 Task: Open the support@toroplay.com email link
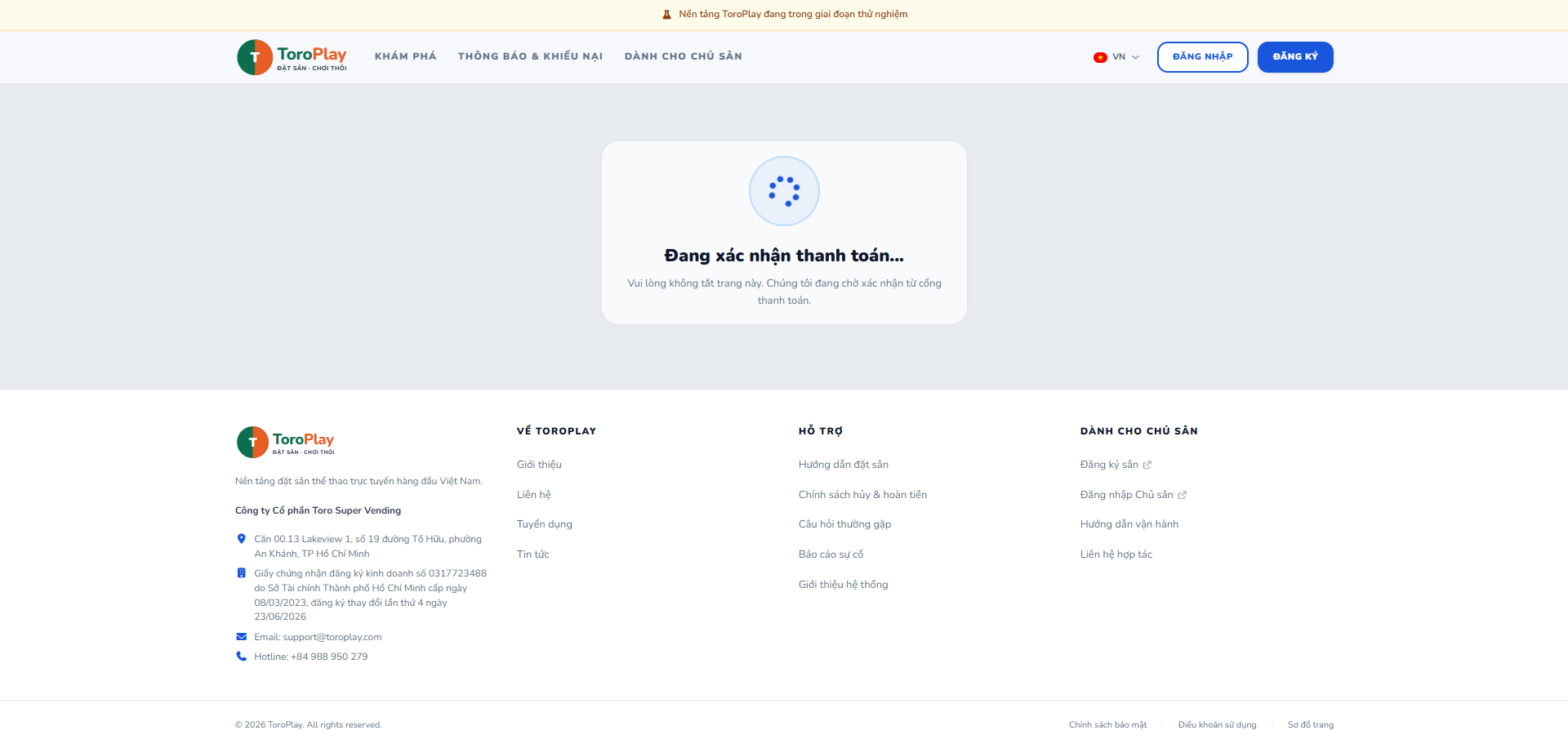(332, 637)
